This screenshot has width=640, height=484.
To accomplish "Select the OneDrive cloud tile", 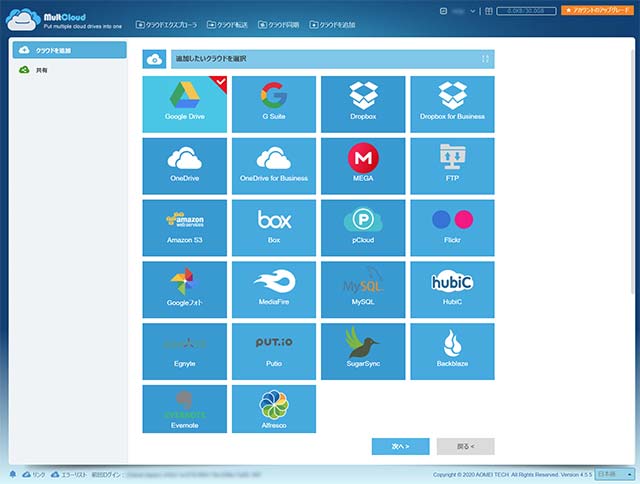I will (184, 166).
